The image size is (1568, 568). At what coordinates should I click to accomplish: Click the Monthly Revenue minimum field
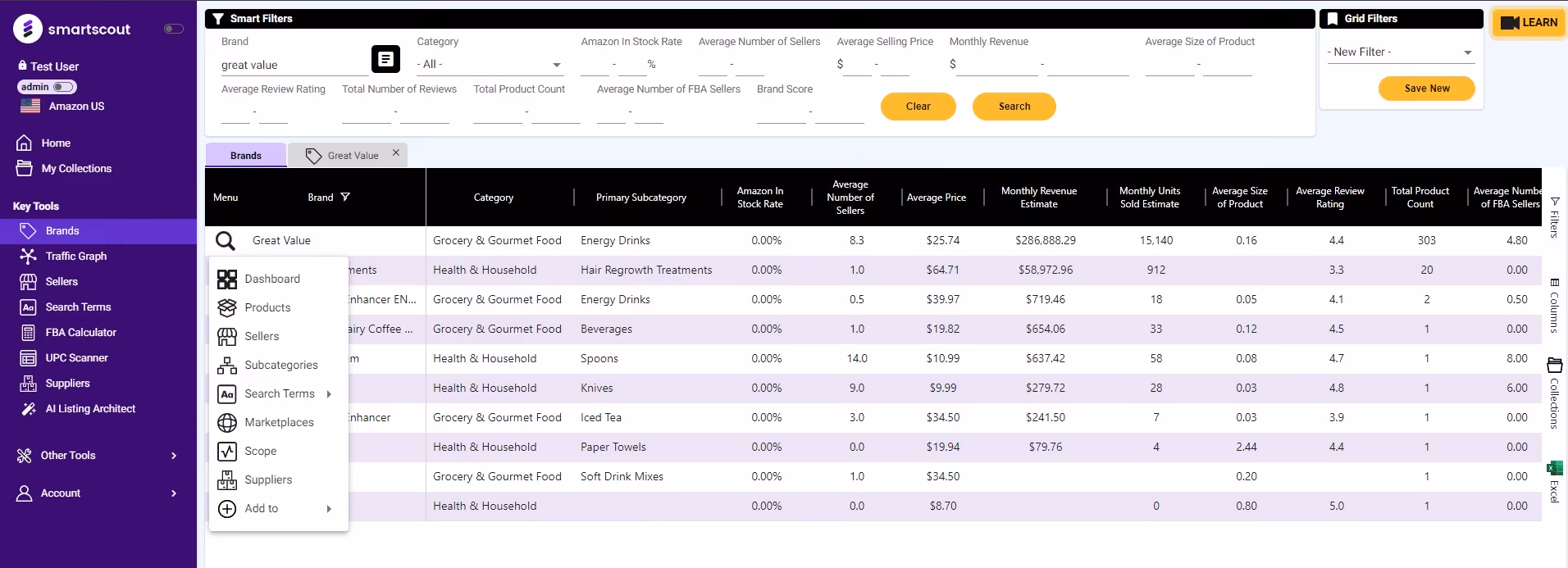click(997, 65)
